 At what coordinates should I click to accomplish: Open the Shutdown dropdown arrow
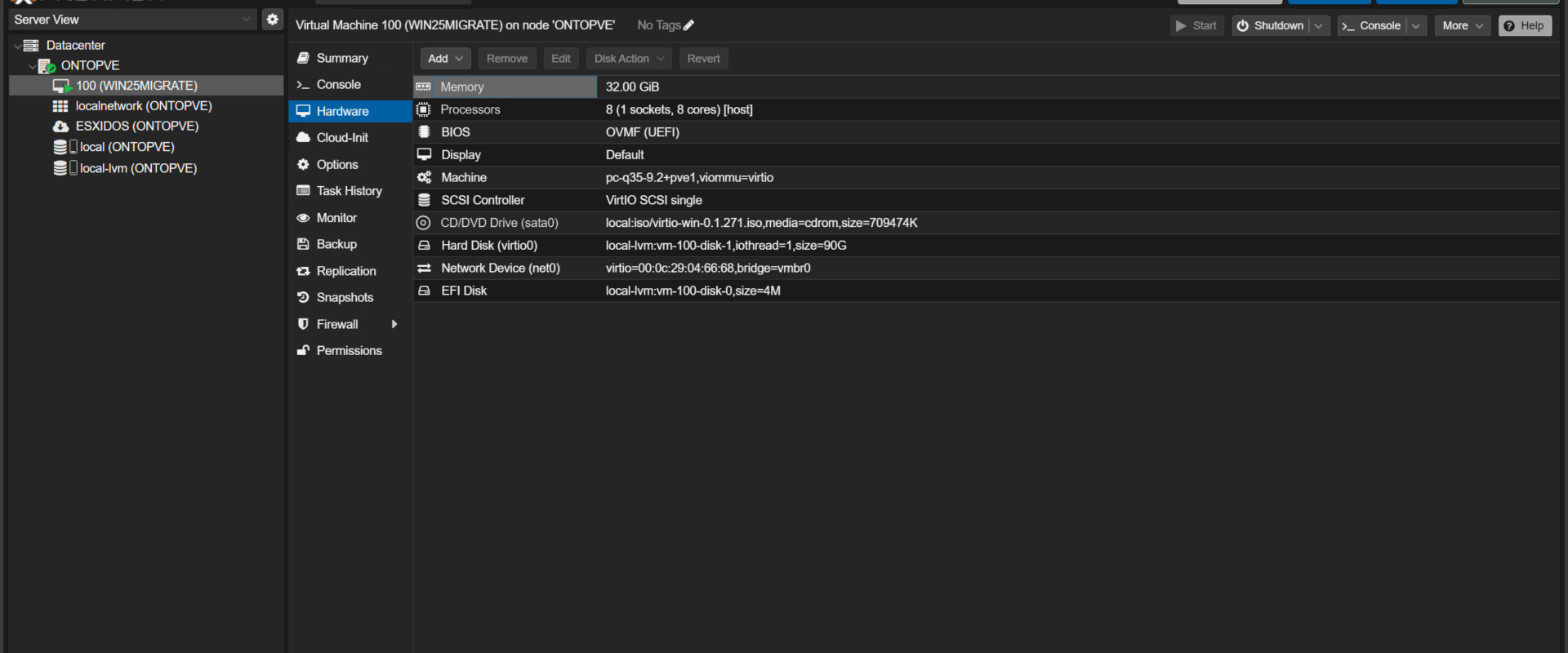(x=1319, y=26)
